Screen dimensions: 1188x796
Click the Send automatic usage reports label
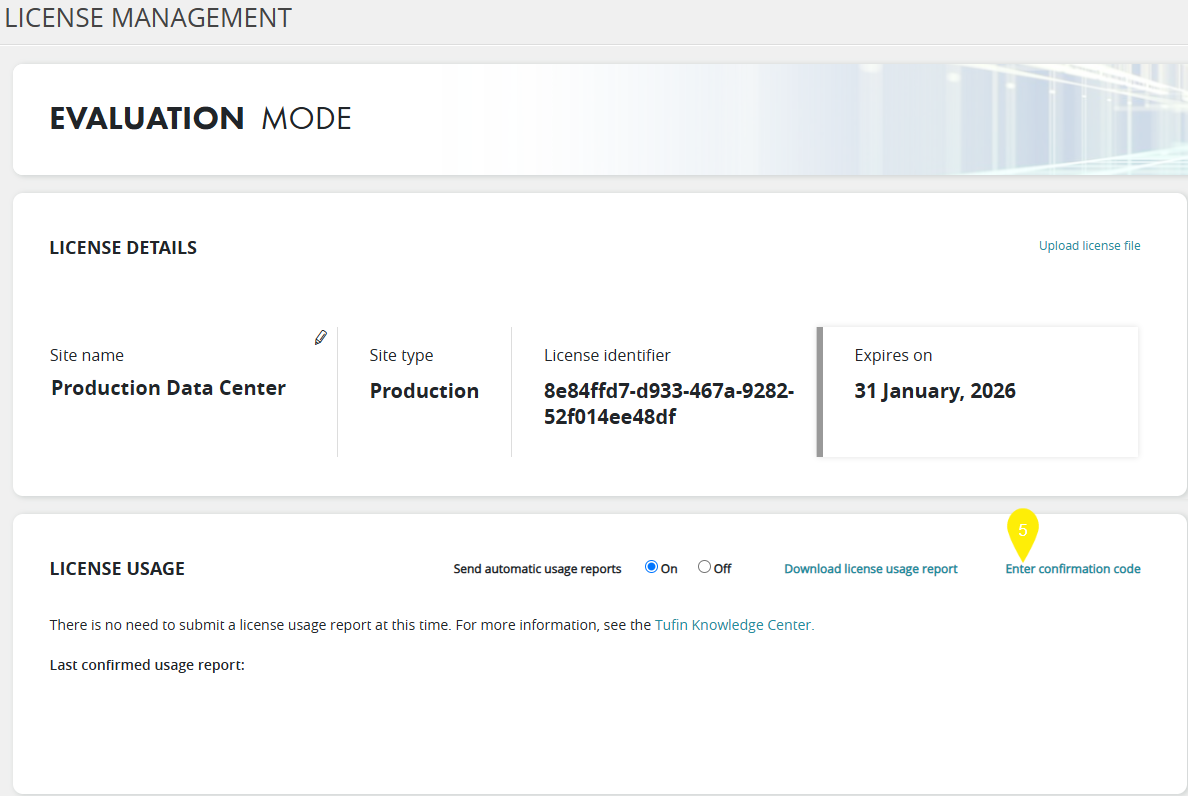pyautogui.click(x=537, y=569)
